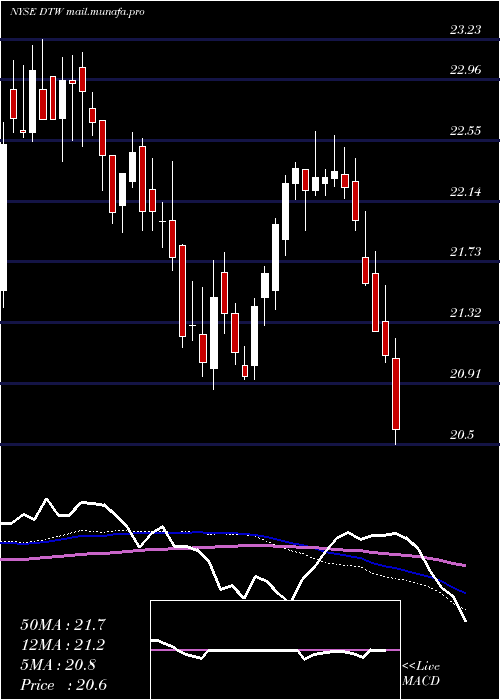
Task: Click the 22.14 price axis label
Action: [x=465, y=192]
